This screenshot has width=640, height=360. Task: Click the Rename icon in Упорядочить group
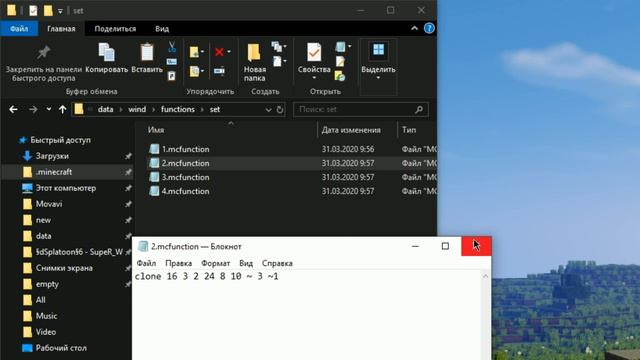(219, 71)
